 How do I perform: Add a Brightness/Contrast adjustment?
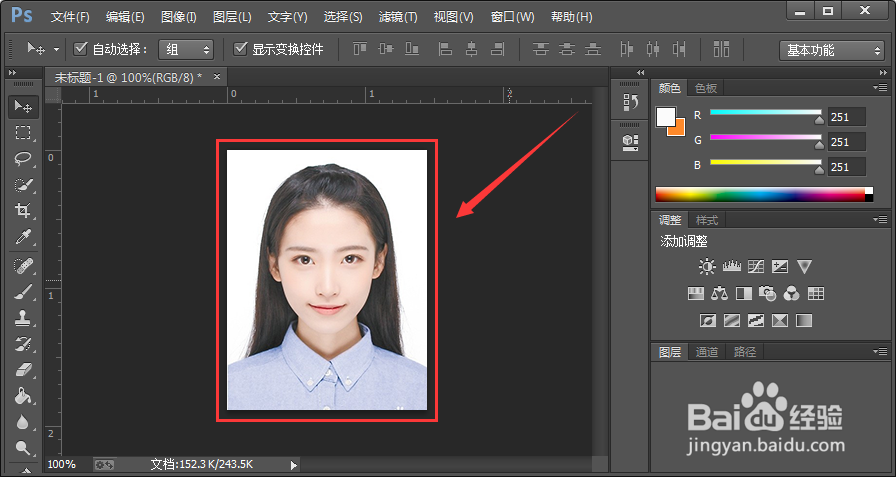click(707, 266)
